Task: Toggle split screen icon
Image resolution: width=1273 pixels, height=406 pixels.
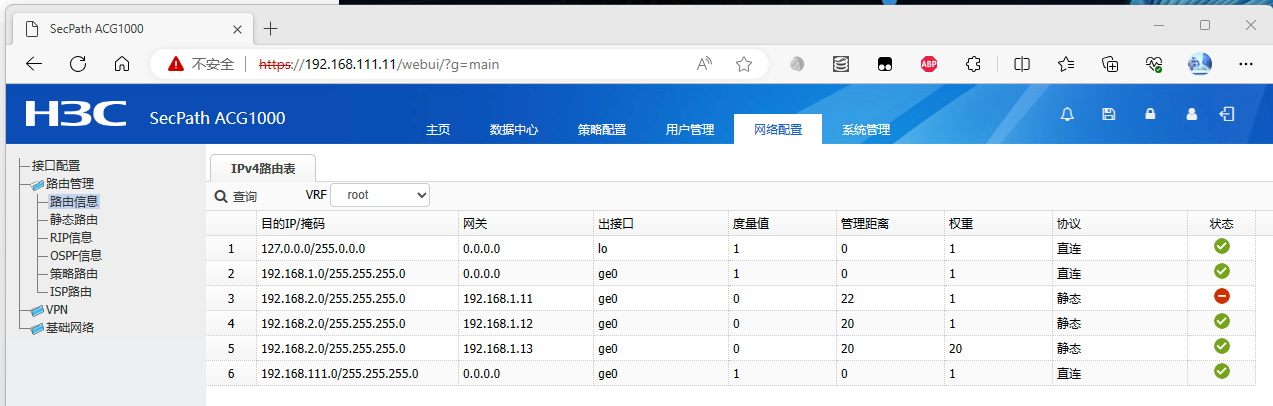Action: pos(1022,64)
